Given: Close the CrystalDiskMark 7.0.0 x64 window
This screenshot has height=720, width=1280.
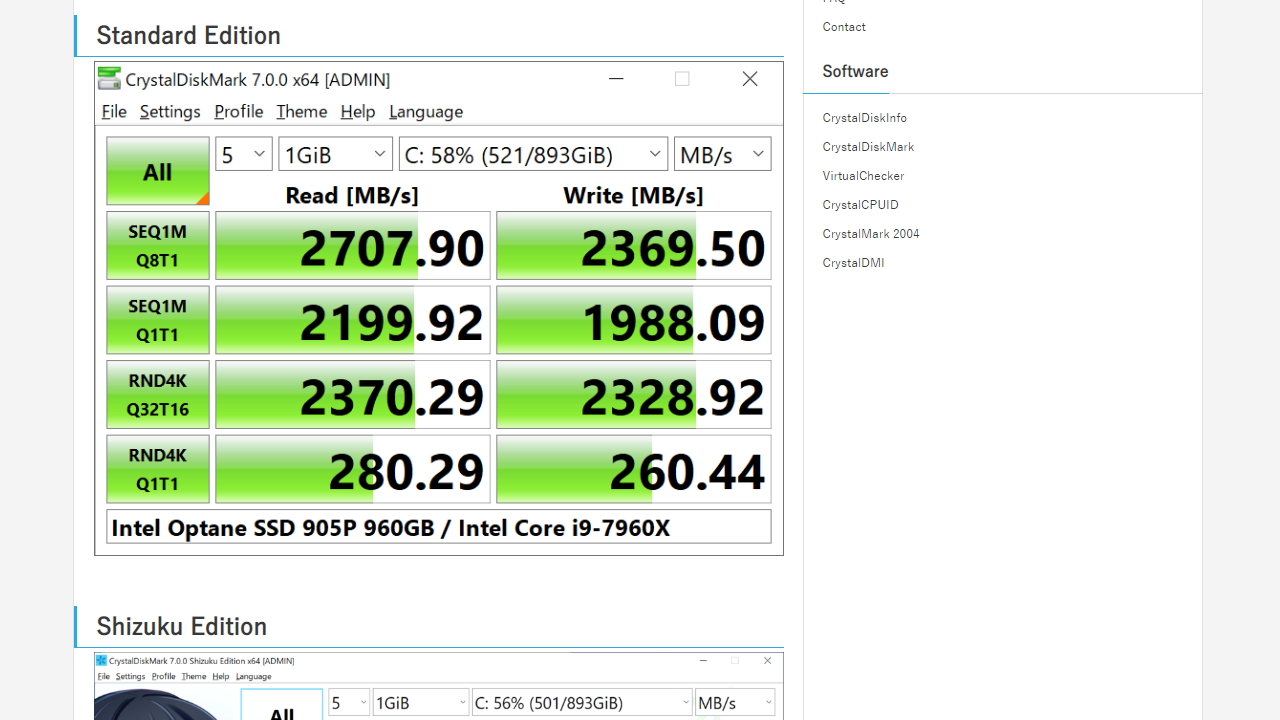Looking at the screenshot, I should pos(749,79).
